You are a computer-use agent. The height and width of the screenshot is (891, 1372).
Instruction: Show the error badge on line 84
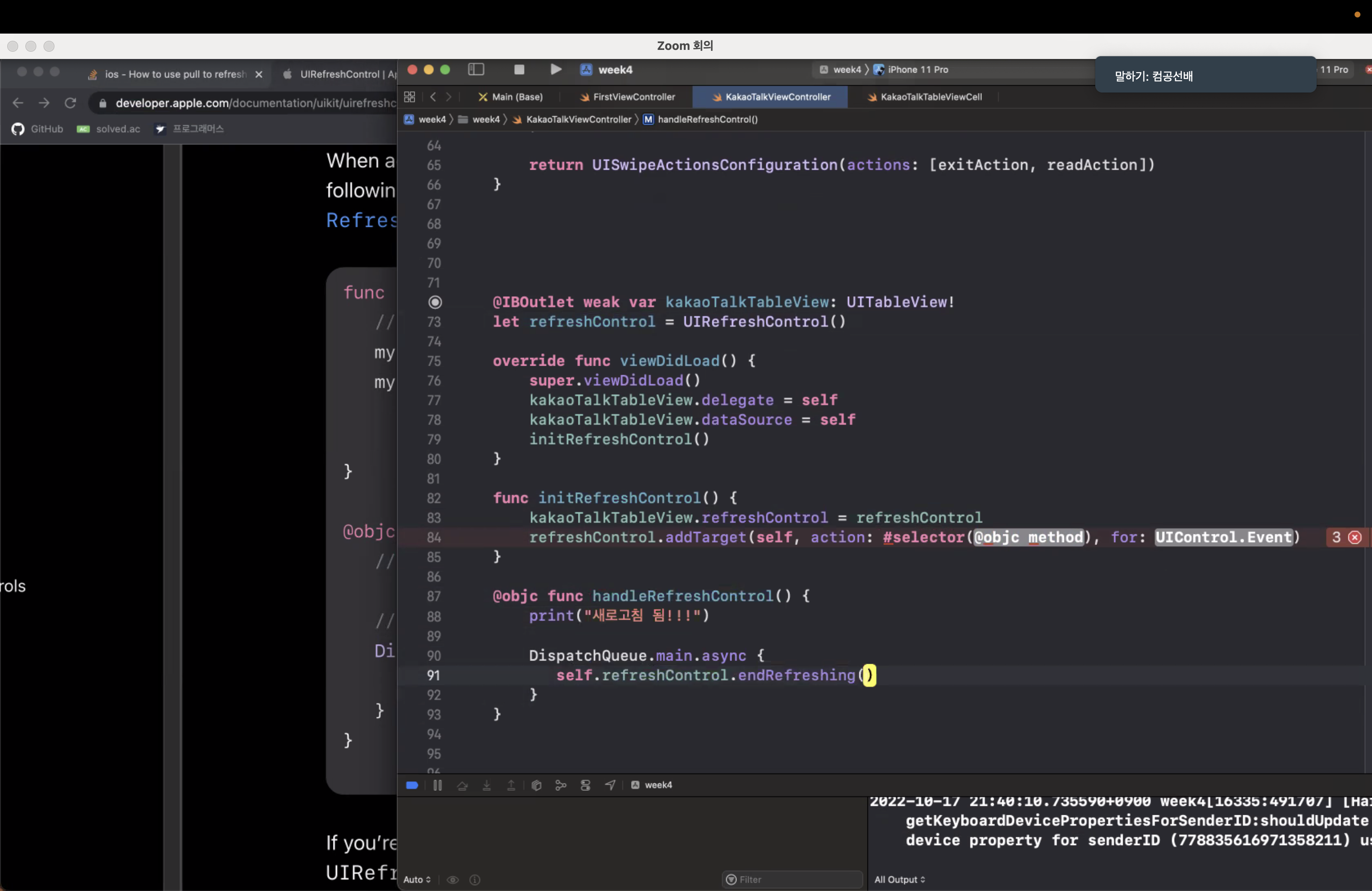[x=1346, y=537]
